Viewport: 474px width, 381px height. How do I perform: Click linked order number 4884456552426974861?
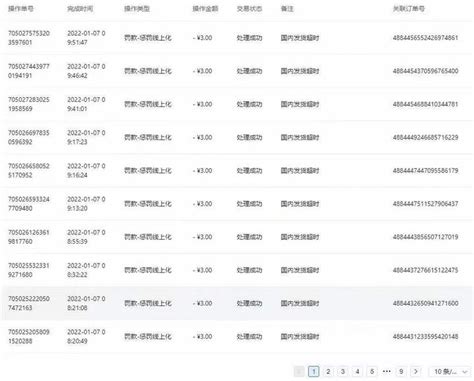(425, 38)
